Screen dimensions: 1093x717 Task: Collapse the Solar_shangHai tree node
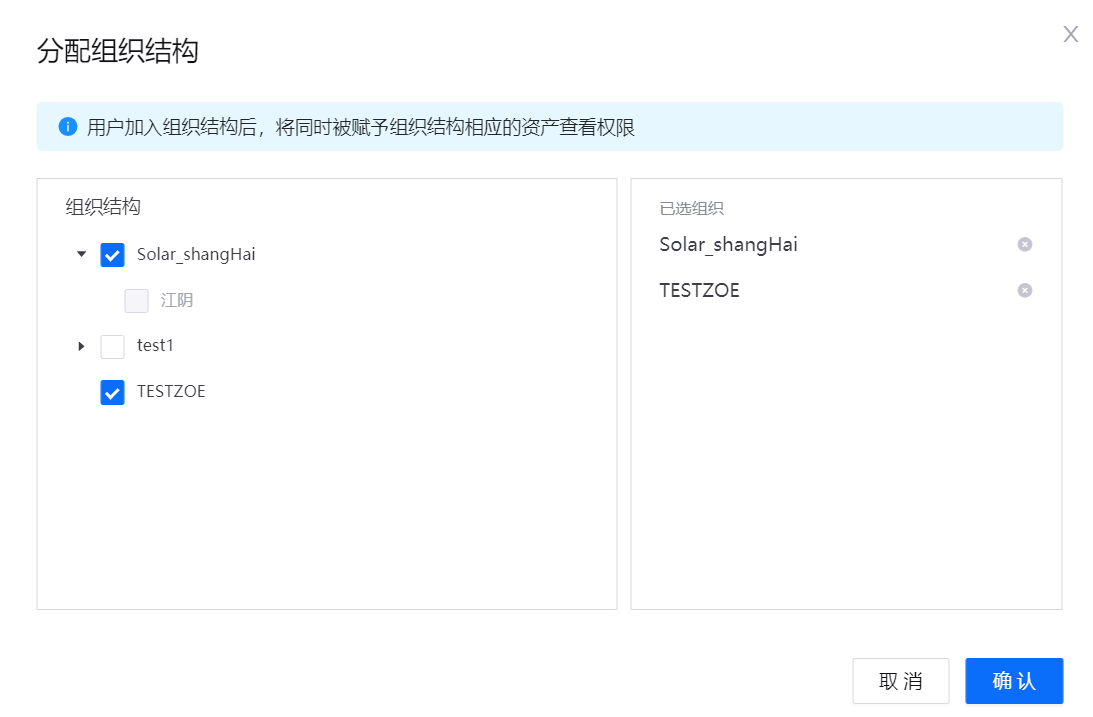82,255
